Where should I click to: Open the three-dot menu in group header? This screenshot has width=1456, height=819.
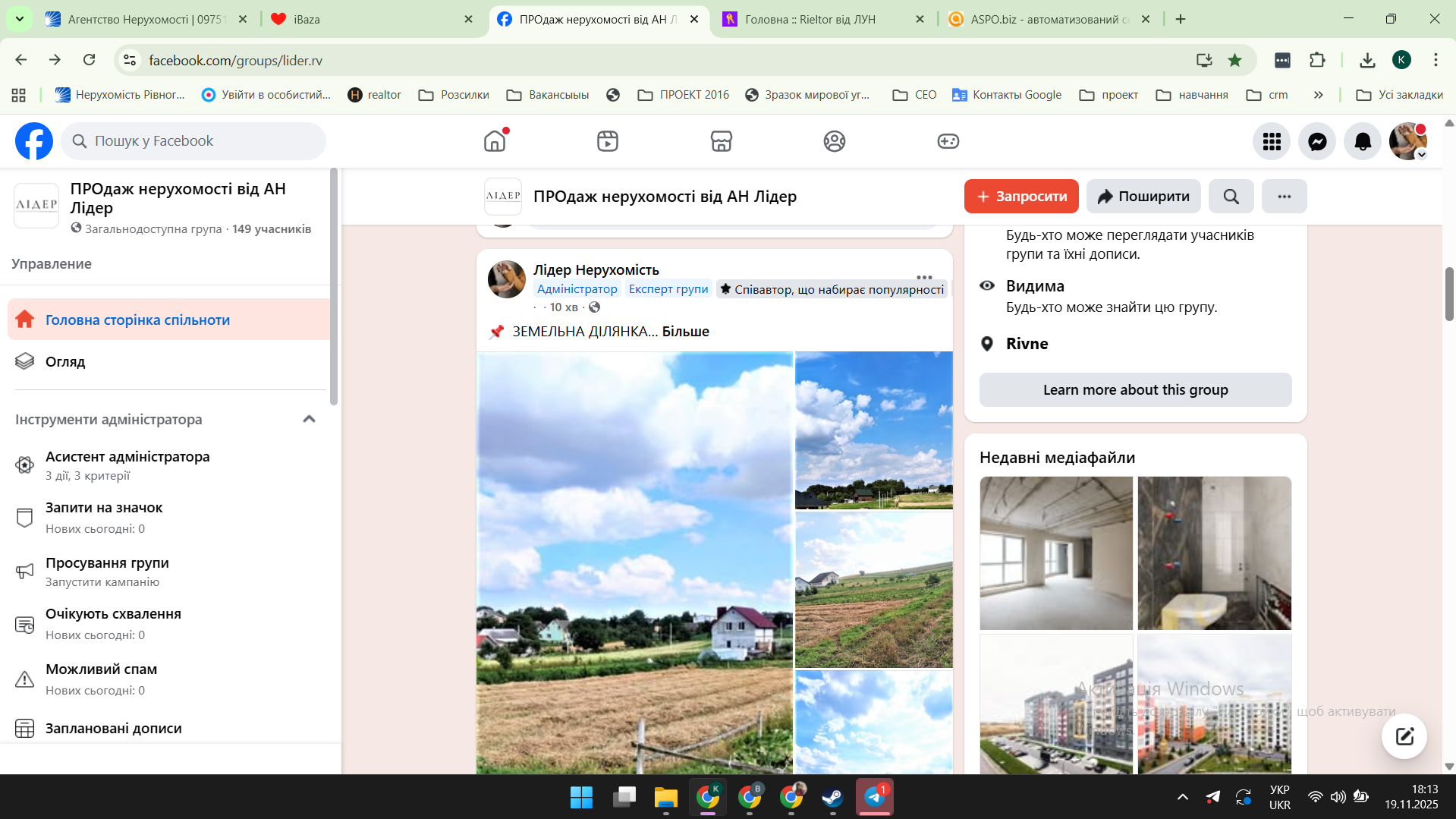pos(1284,197)
